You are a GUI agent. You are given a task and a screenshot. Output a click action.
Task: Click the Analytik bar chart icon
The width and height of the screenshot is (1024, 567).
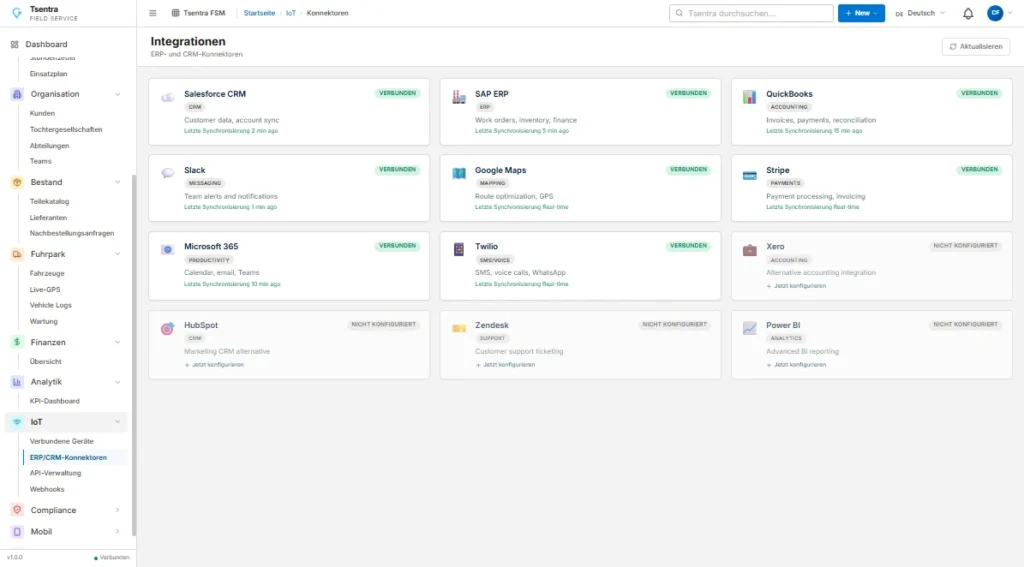(x=17, y=382)
